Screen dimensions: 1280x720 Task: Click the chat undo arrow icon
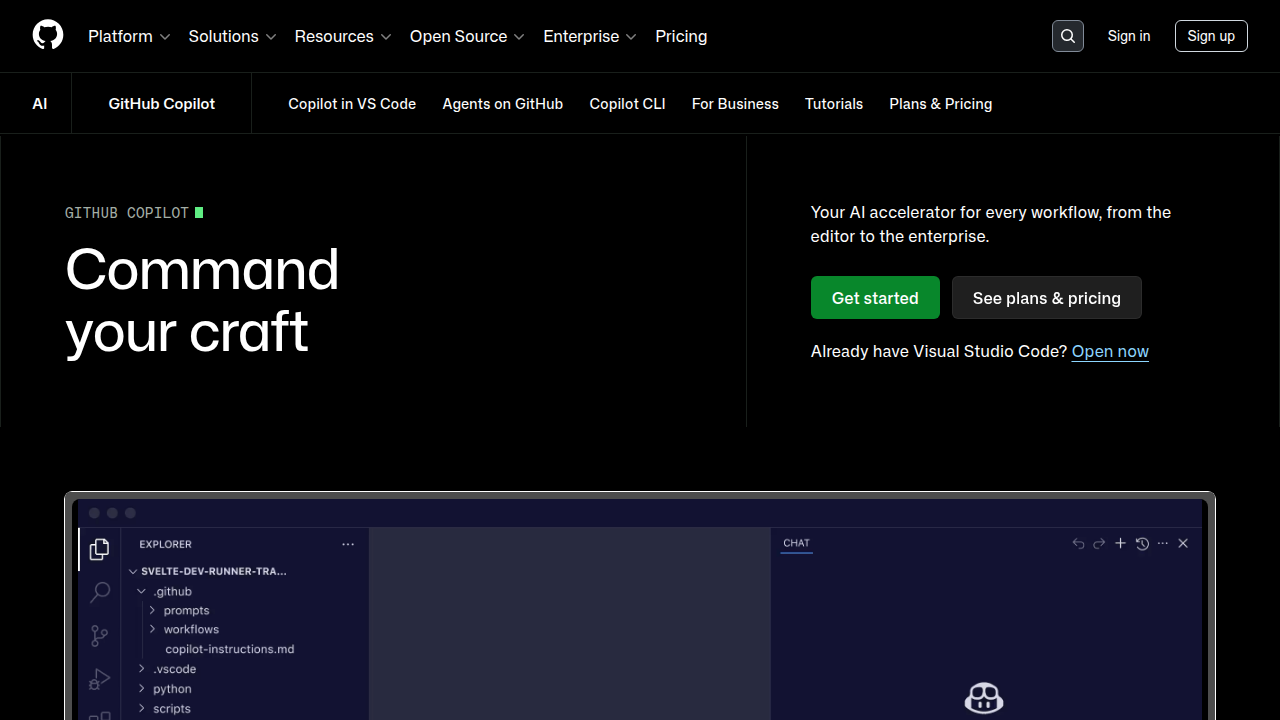(1078, 543)
